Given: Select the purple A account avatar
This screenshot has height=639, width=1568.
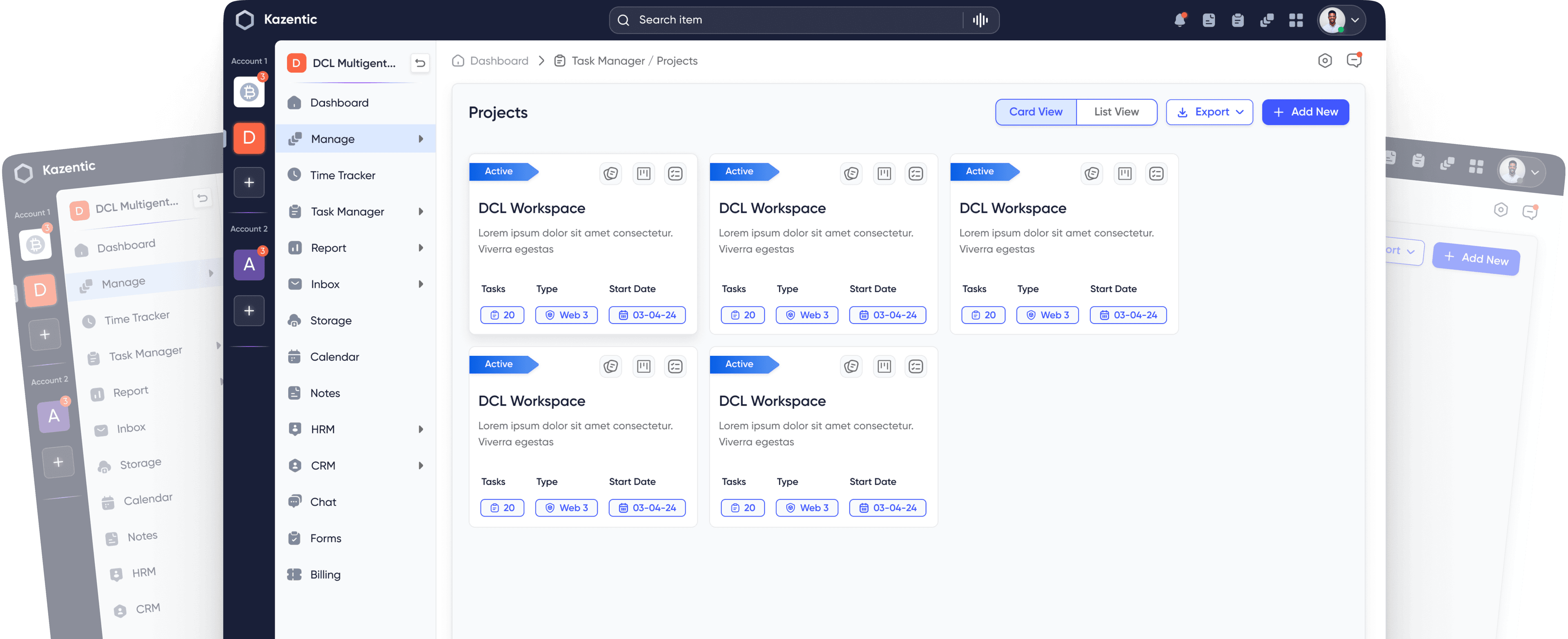Looking at the screenshot, I should tap(249, 264).
